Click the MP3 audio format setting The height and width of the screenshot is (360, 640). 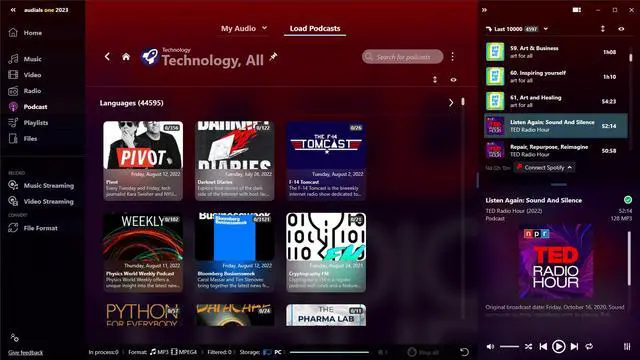pyautogui.click(x=159, y=352)
